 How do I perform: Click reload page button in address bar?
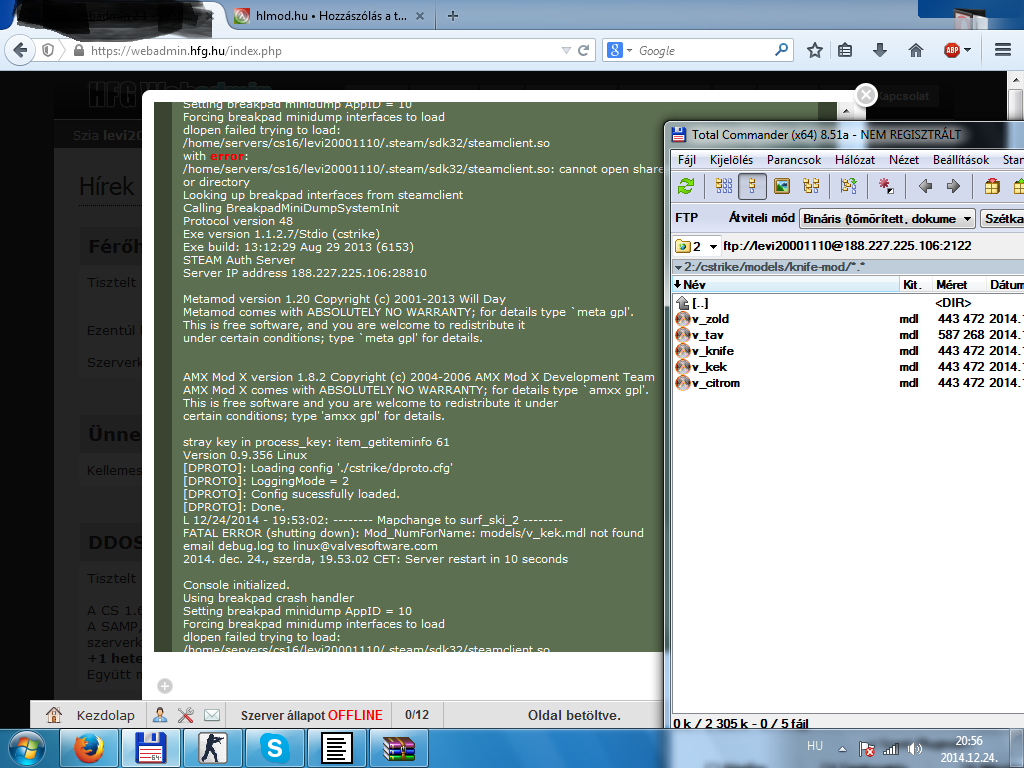[583, 50]
